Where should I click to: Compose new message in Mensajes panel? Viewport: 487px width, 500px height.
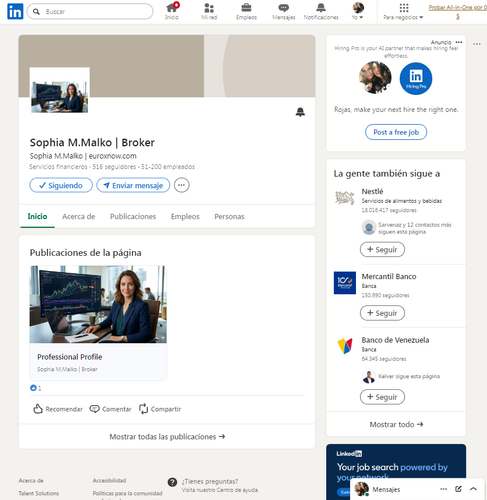[458, 489]
